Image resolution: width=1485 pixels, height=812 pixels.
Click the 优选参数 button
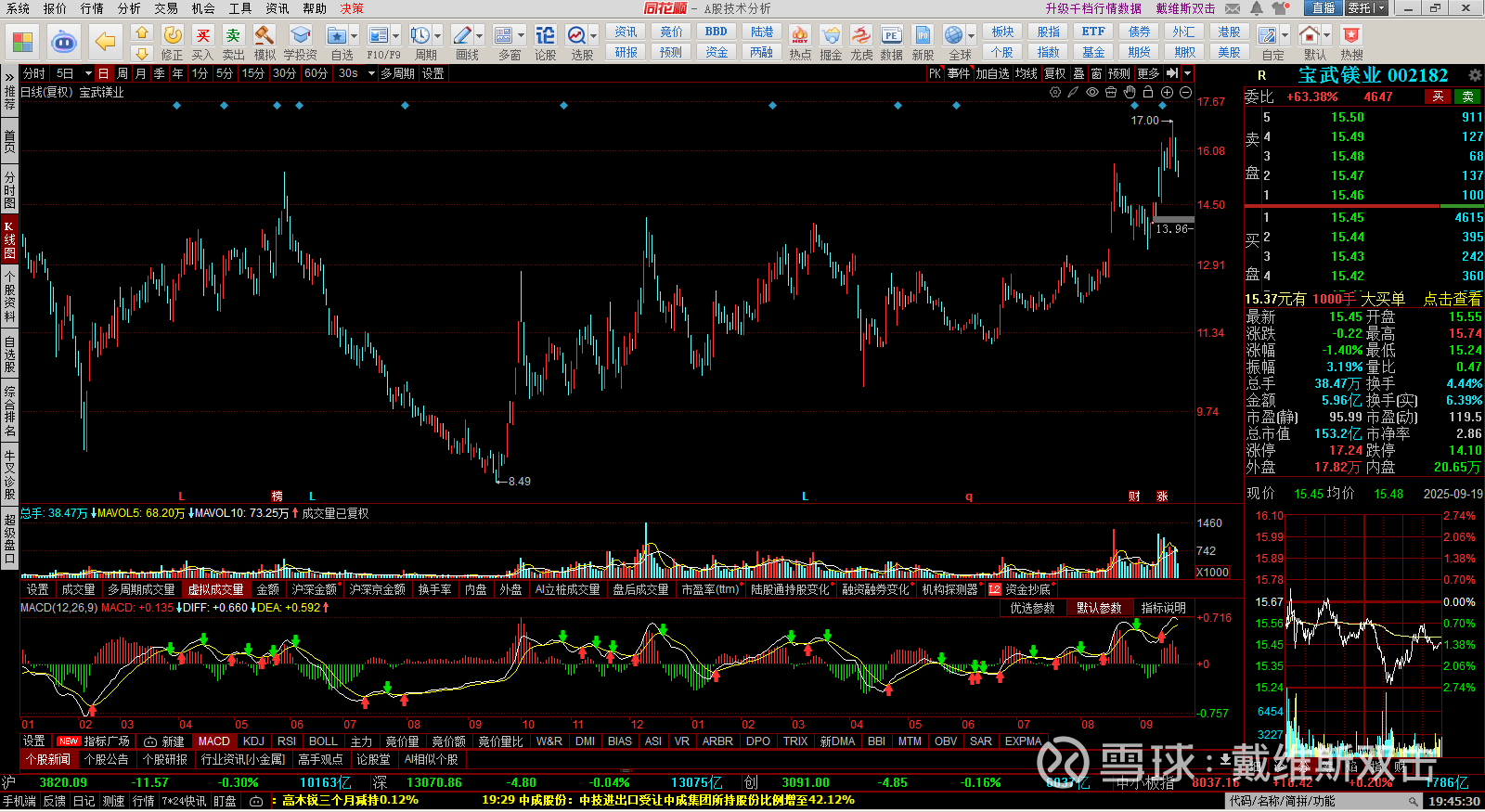click(x=1032, y=608)
